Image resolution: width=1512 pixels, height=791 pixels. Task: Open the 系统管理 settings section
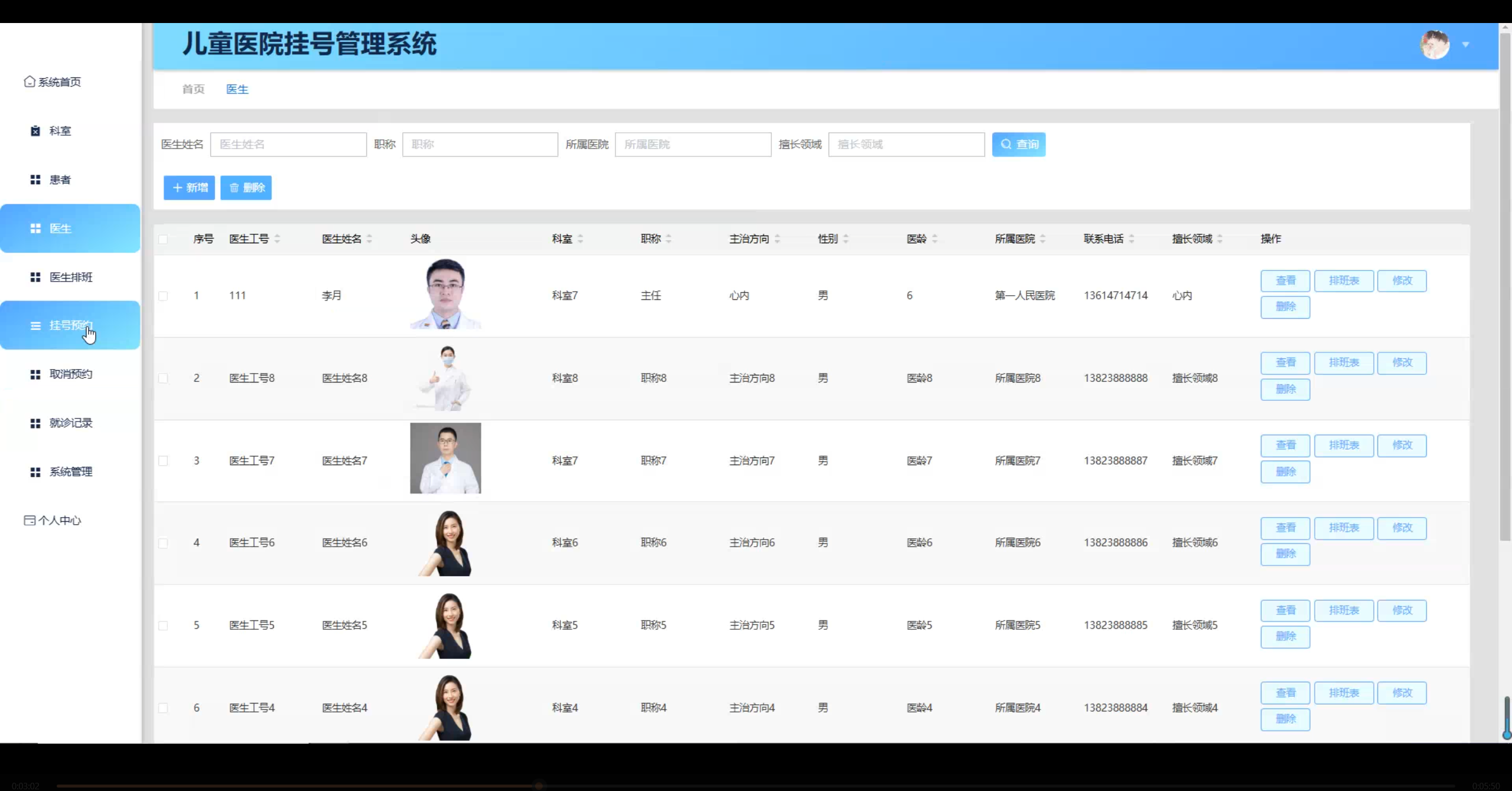tap(71, 472)
